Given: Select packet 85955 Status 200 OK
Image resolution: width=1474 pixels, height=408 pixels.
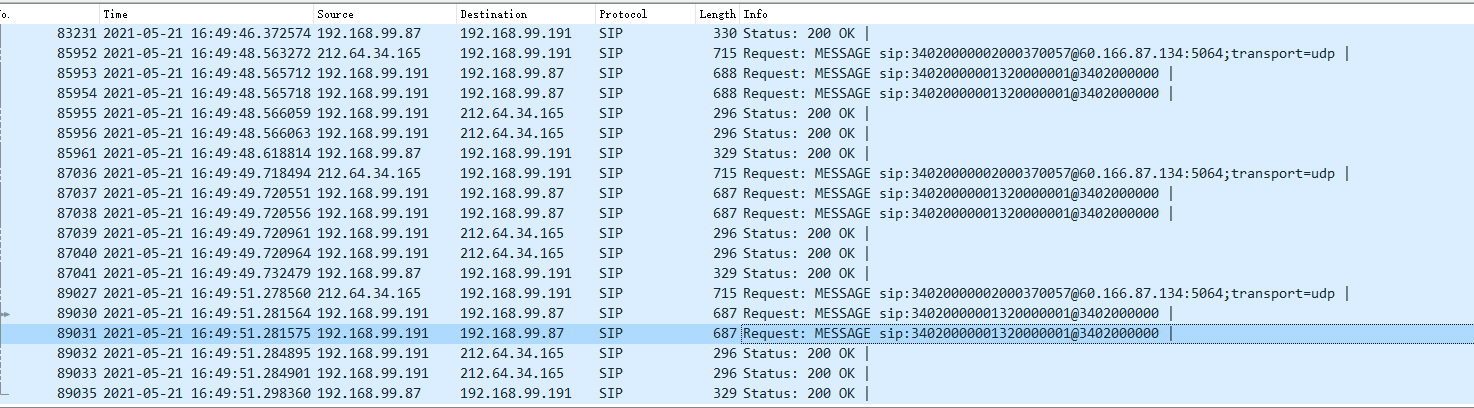Looking at the screenshot, I should tap(400, 113).
